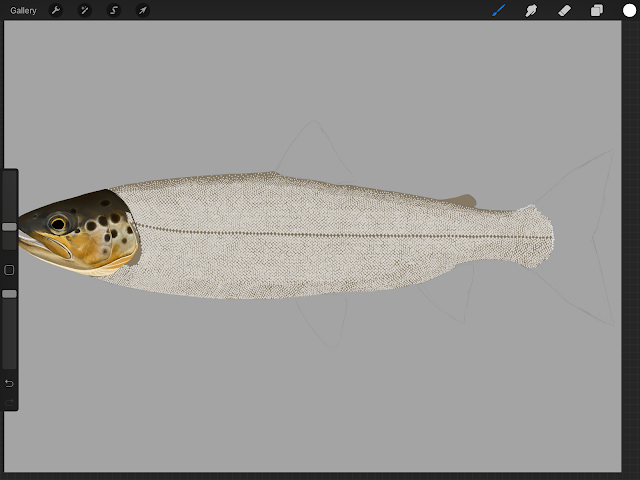Select the Eraser tool
The width and height of the screenshot is (640, 480).
[564, 10]
